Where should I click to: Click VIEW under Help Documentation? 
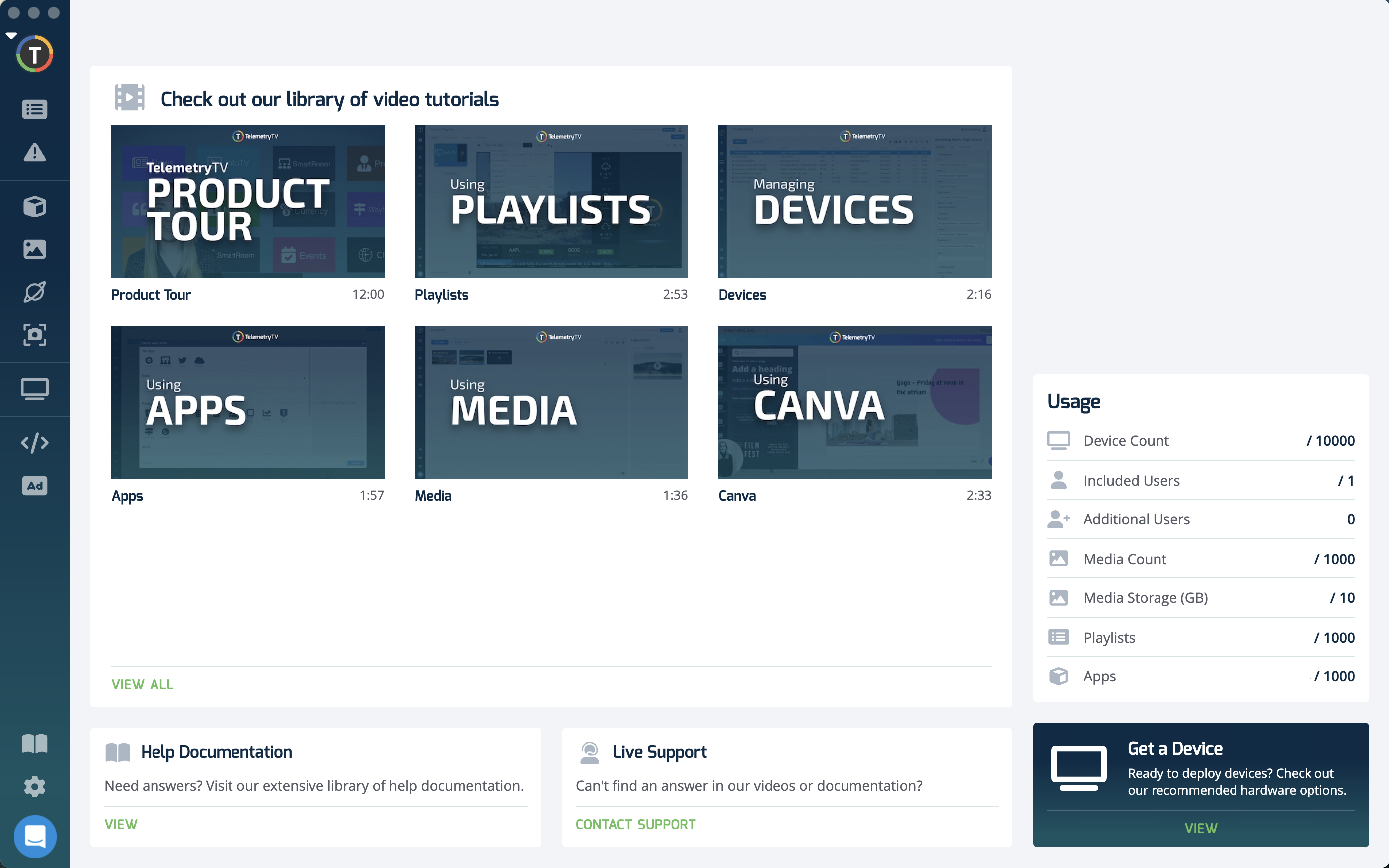coord(121,824)
